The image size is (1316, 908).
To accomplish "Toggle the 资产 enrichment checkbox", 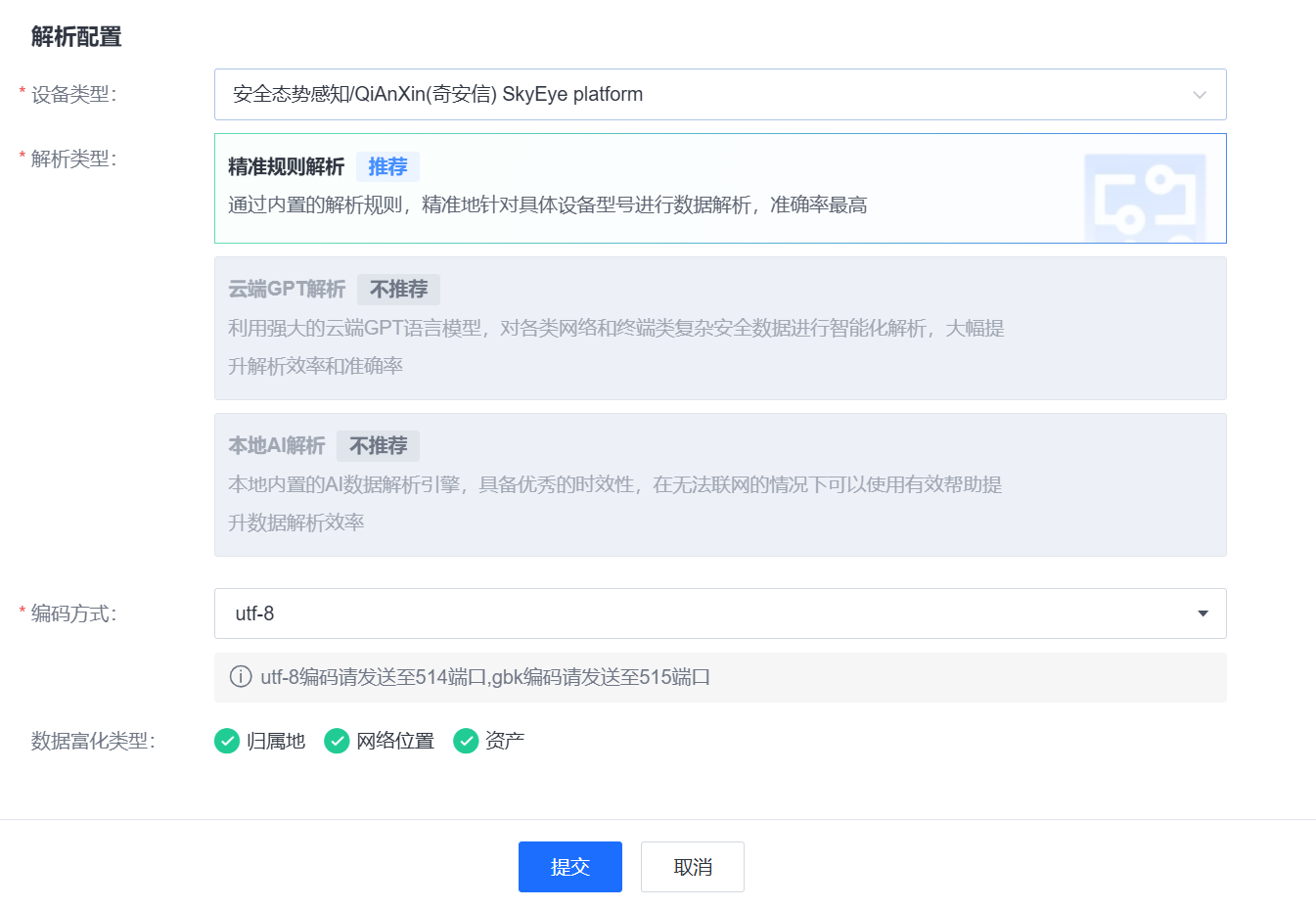I will pos(466,742).
